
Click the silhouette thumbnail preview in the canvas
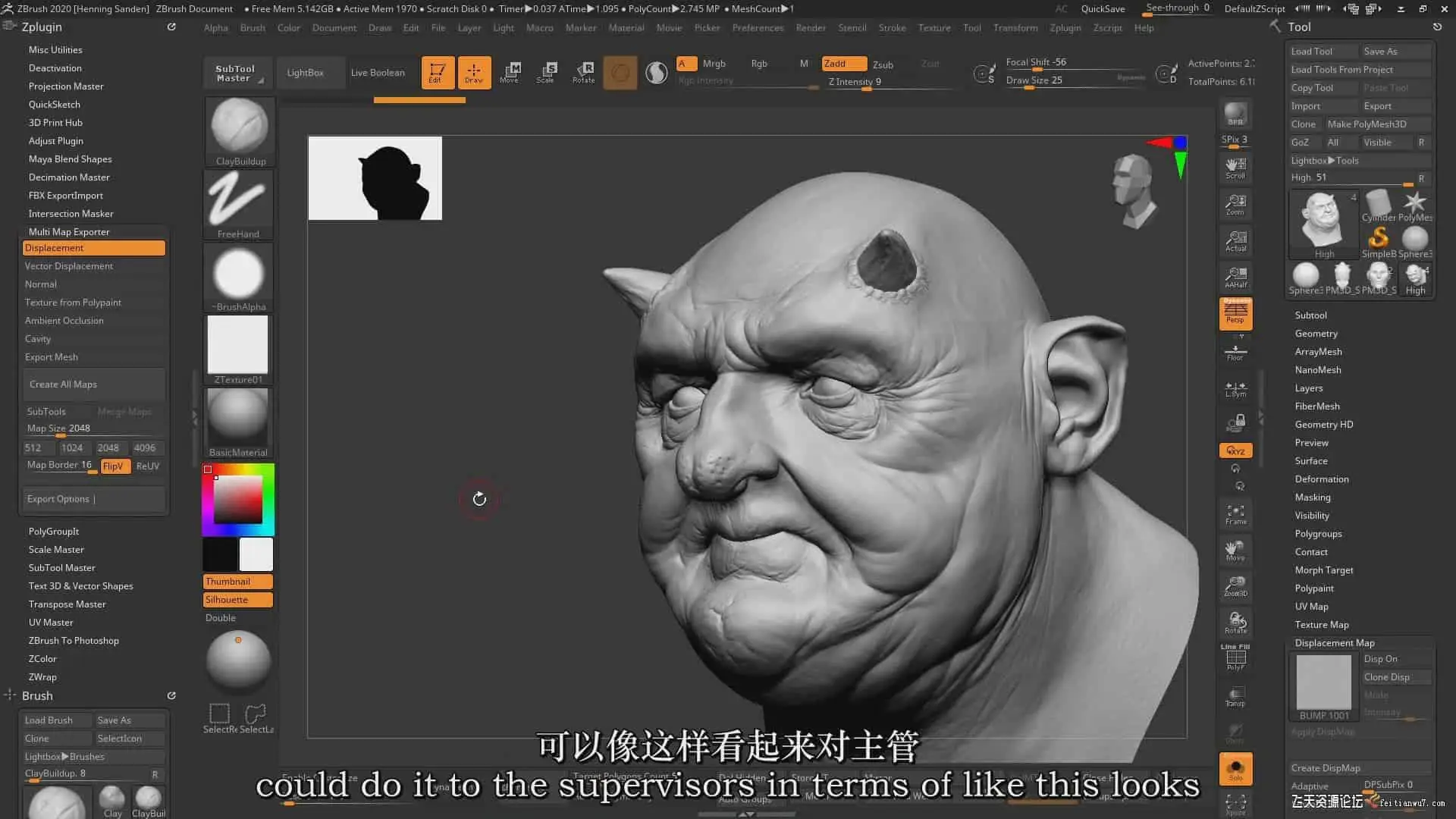[x=375, y=179]
